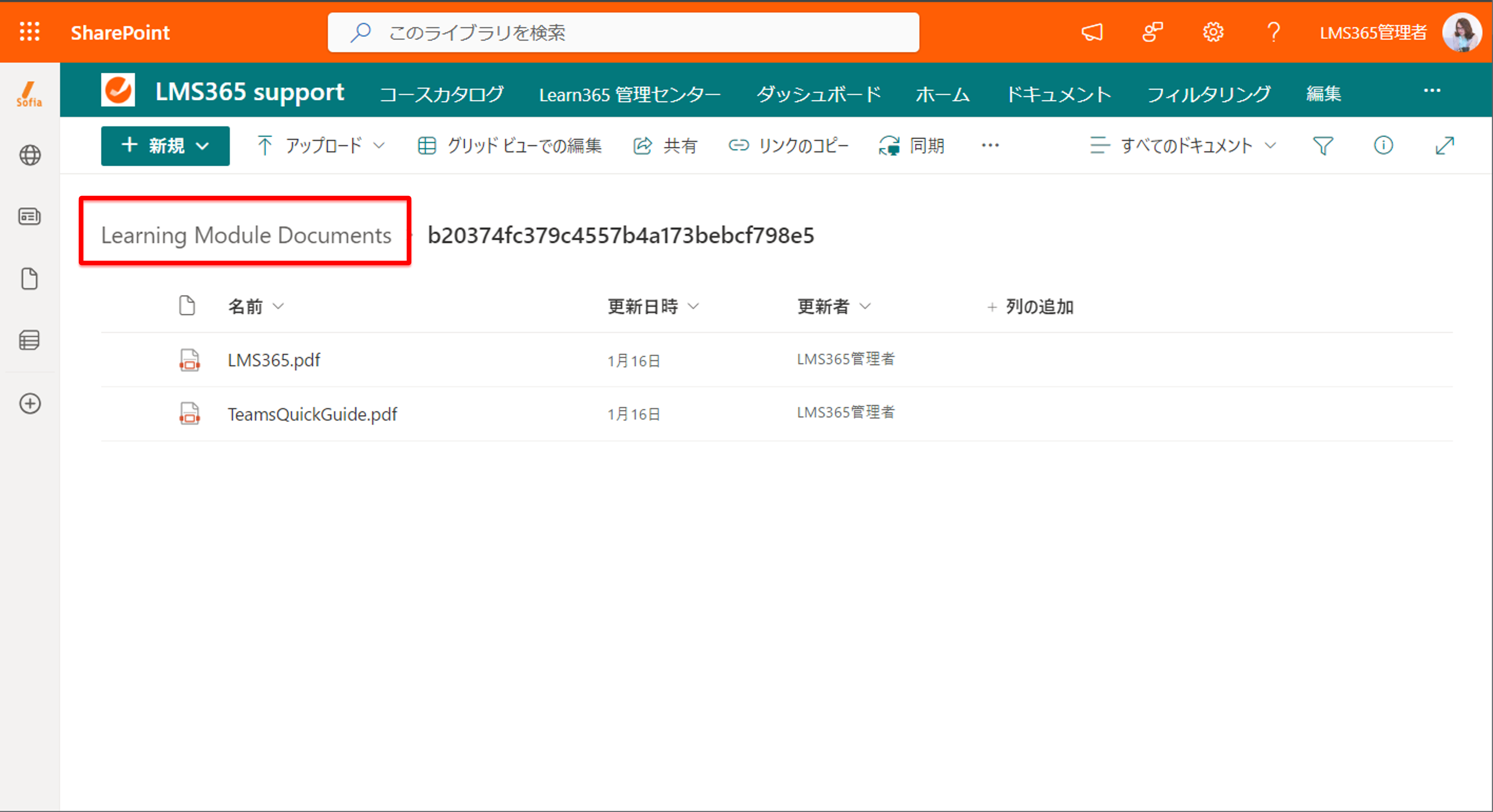Click the リンクのコピー button
Viewport: 1493px width, 812px height.
pyautogui.click(x=788, y=146)
